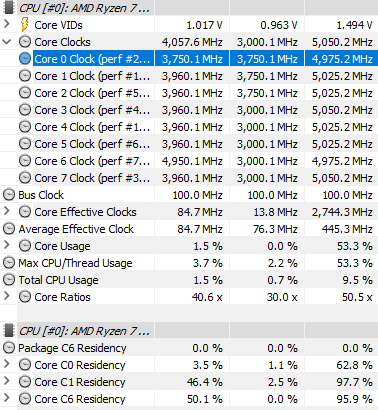This screenshot has width=378, height=410.
Task: Click the Bus Clock sensor icon
Action: coord(9,195)
